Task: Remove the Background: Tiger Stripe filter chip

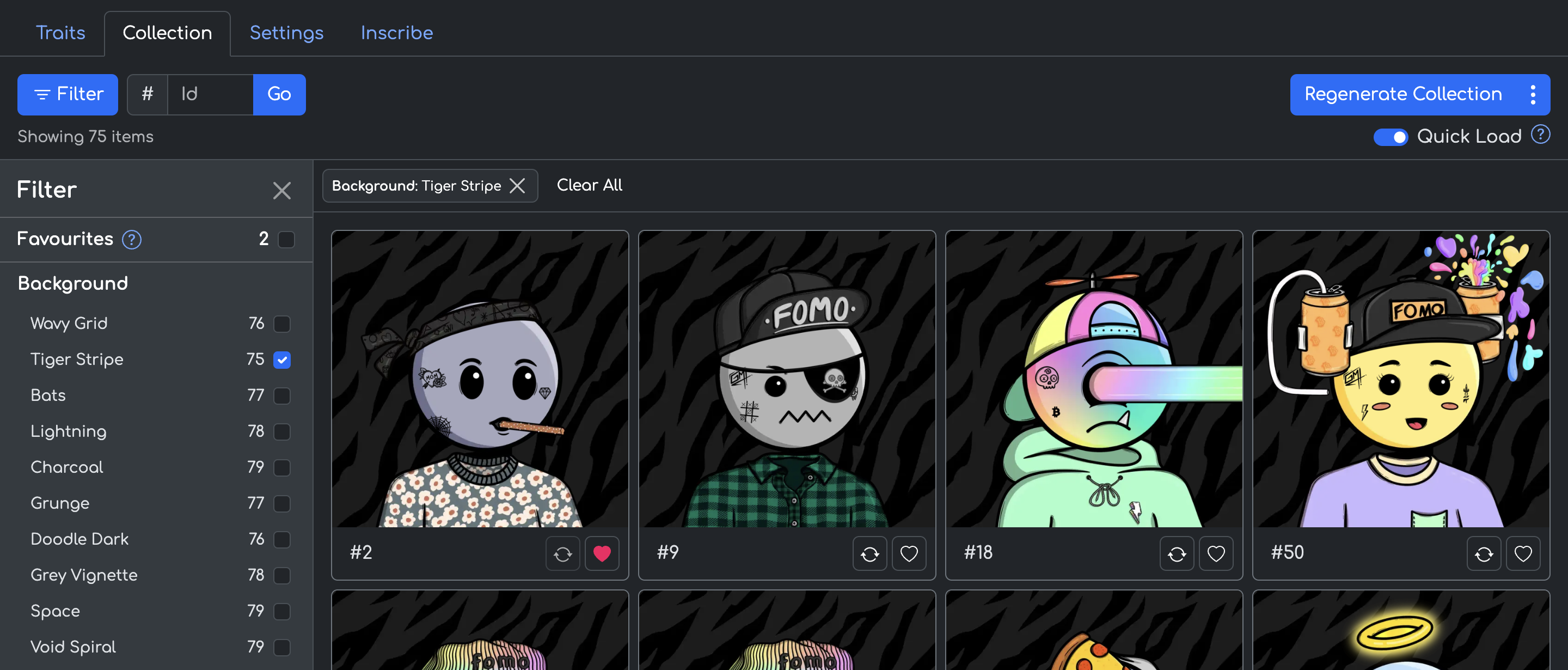Action: tap(517, 186)
